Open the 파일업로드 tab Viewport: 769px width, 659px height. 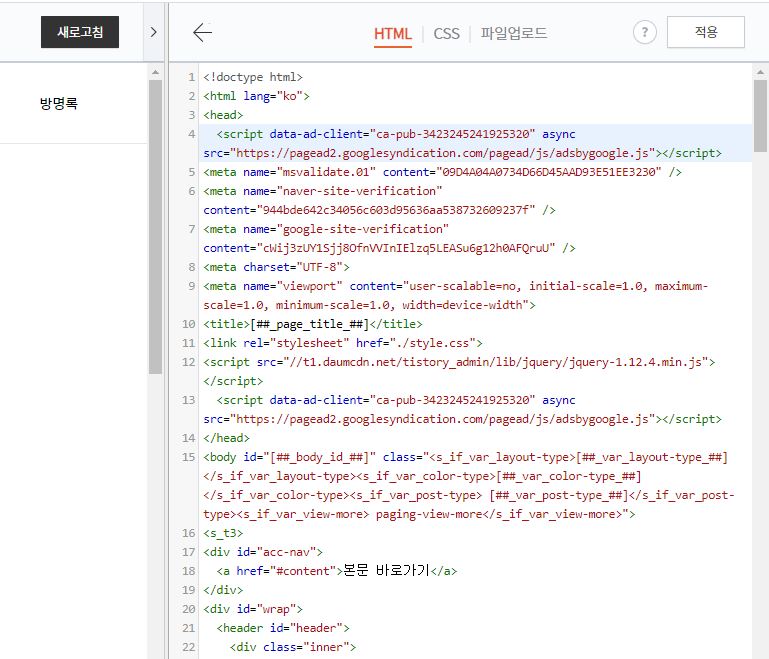pos(513,33)
